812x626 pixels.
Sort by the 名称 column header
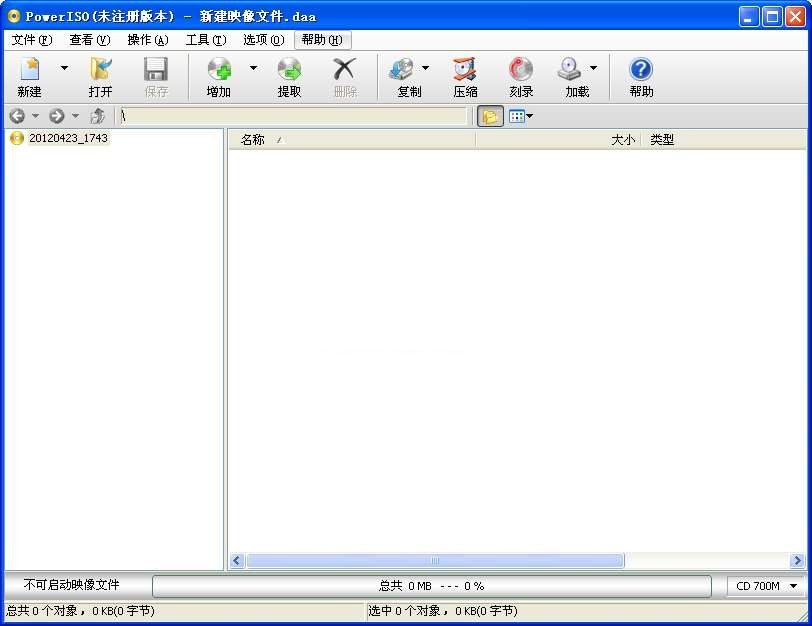pos(352,140)
